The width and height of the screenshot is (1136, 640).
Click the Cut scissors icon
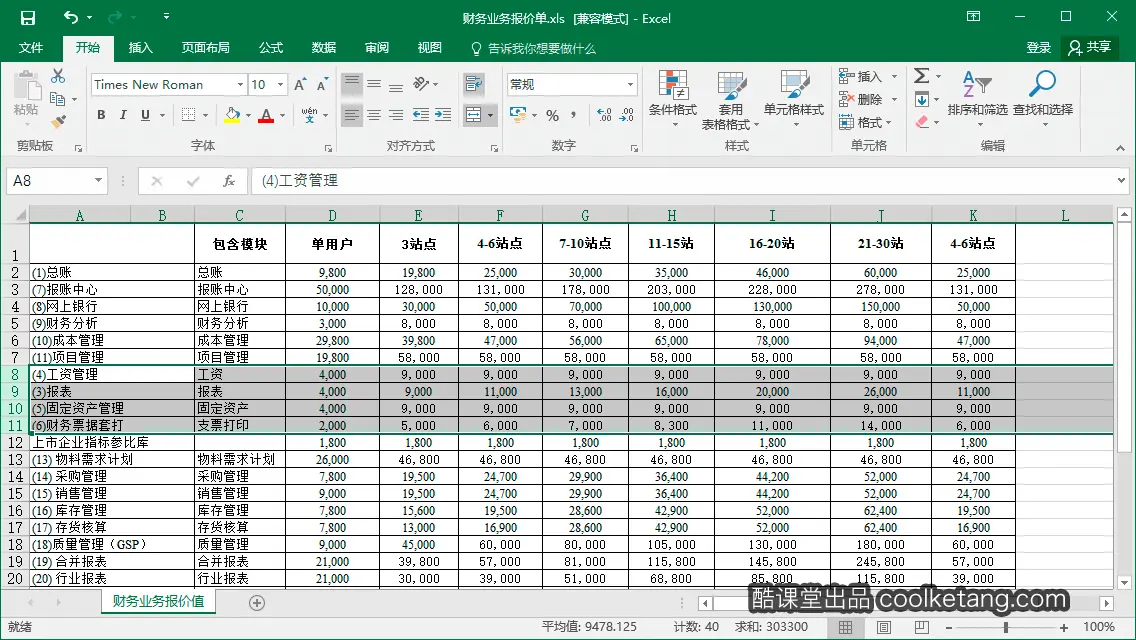pyautogui.click(x=58, y=76)
